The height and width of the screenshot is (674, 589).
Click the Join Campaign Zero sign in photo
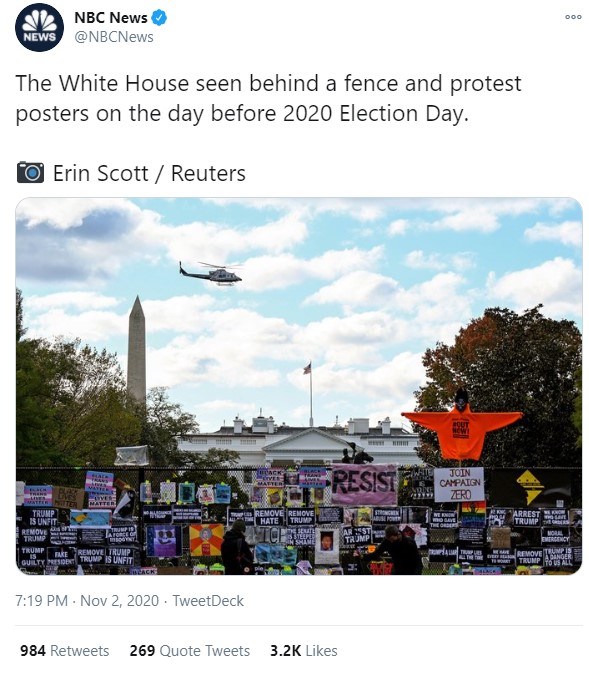click(x=459, y=484)
